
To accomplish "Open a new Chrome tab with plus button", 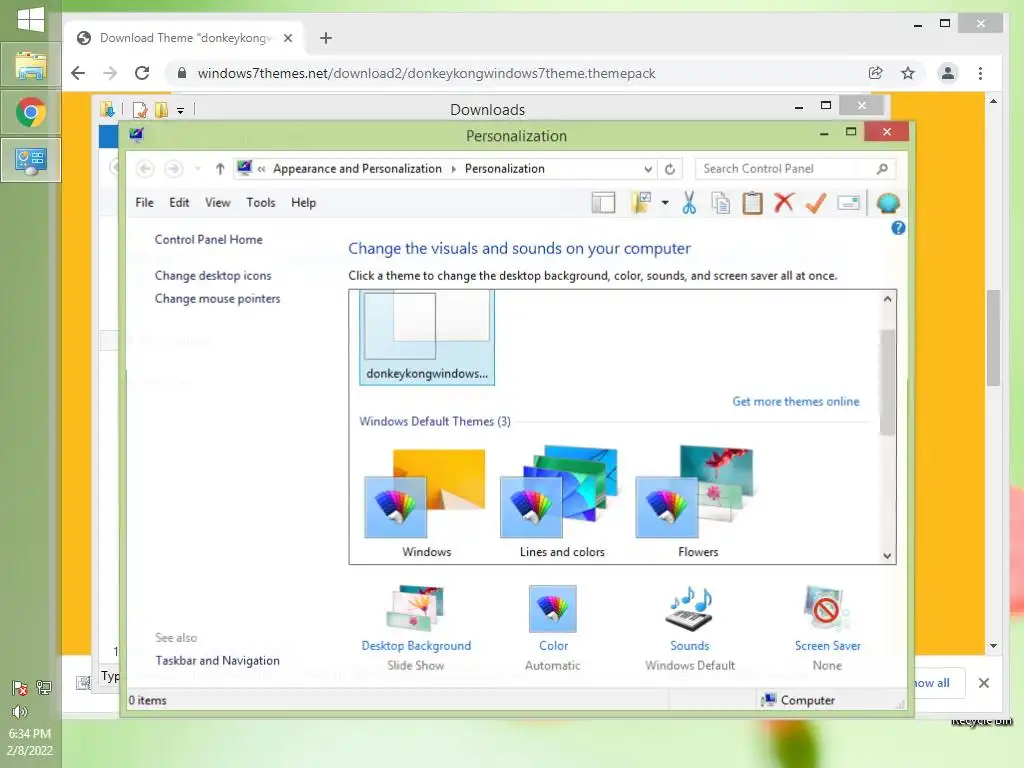I will click(x=326, y=38).
